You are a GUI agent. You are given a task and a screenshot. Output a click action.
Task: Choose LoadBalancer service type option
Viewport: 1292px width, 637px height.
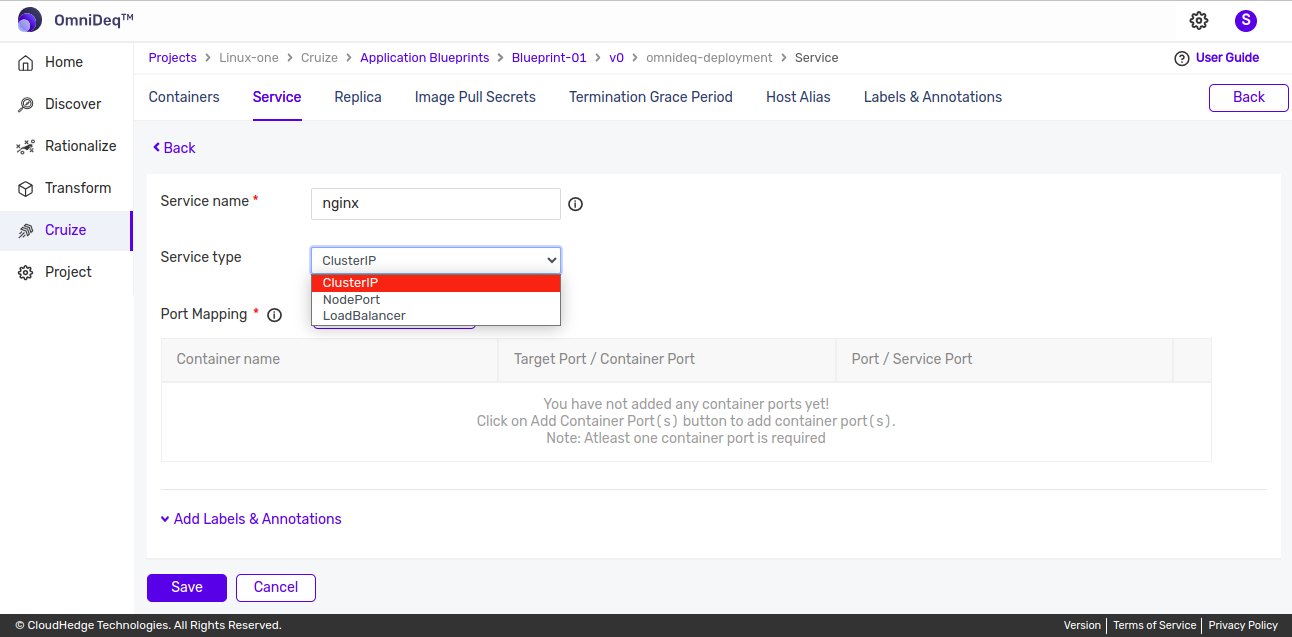[x=436, y=315]
